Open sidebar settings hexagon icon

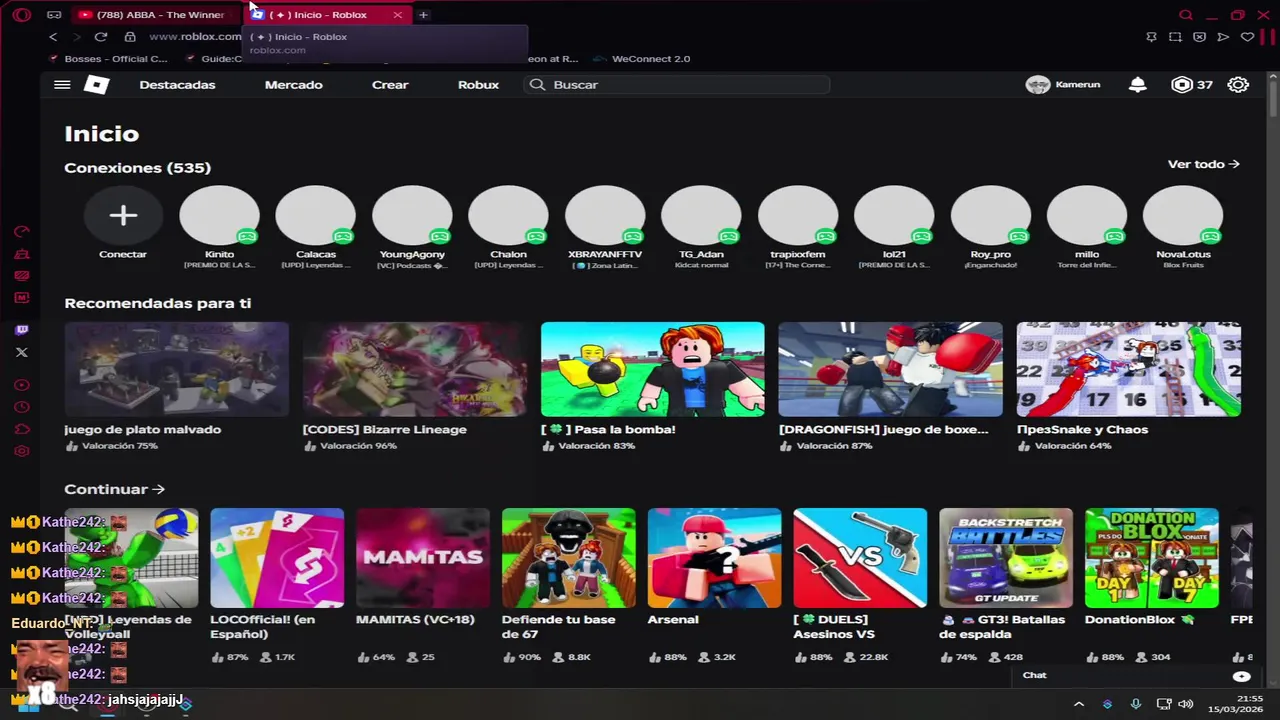pyautogui.click(x=22, y=451)
